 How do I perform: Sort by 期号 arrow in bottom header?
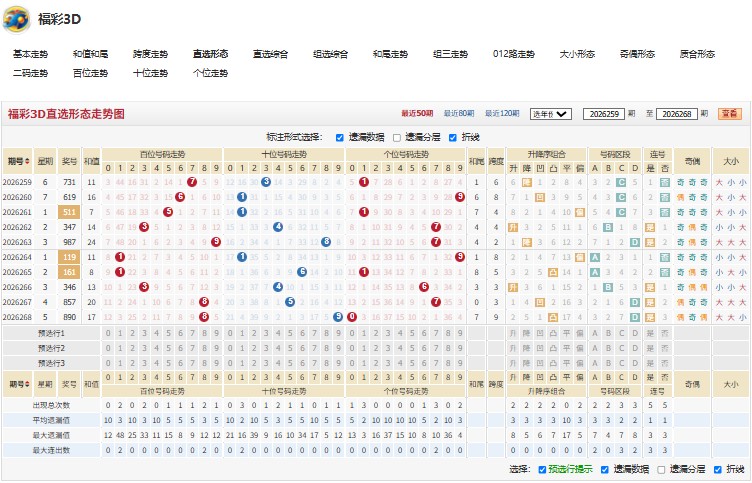[x=27, y=384]
